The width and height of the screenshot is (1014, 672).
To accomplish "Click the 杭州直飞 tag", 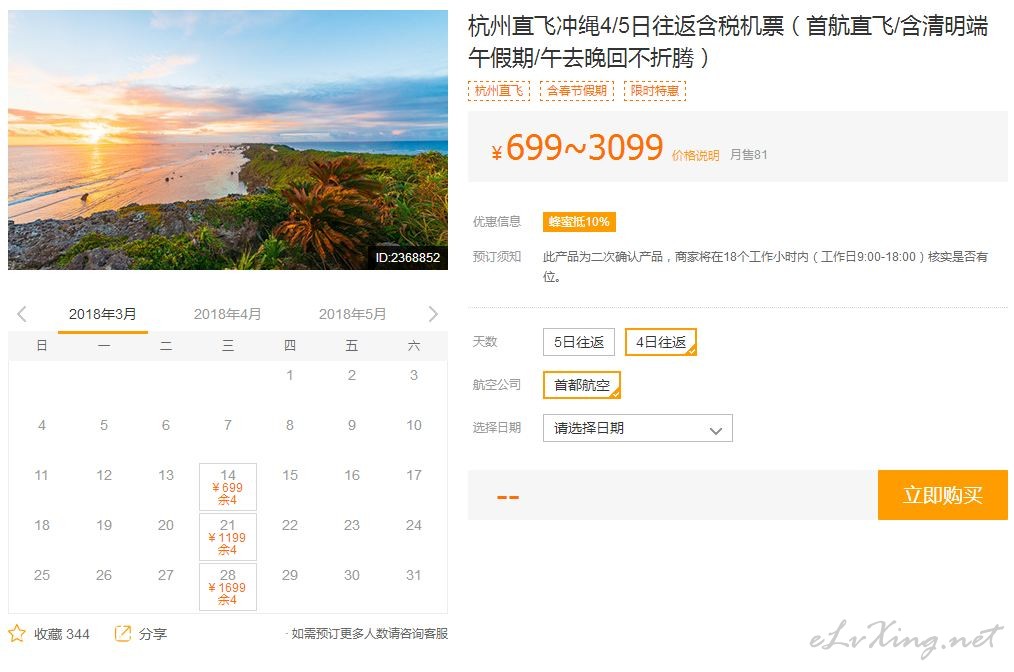I will (499, 91).
